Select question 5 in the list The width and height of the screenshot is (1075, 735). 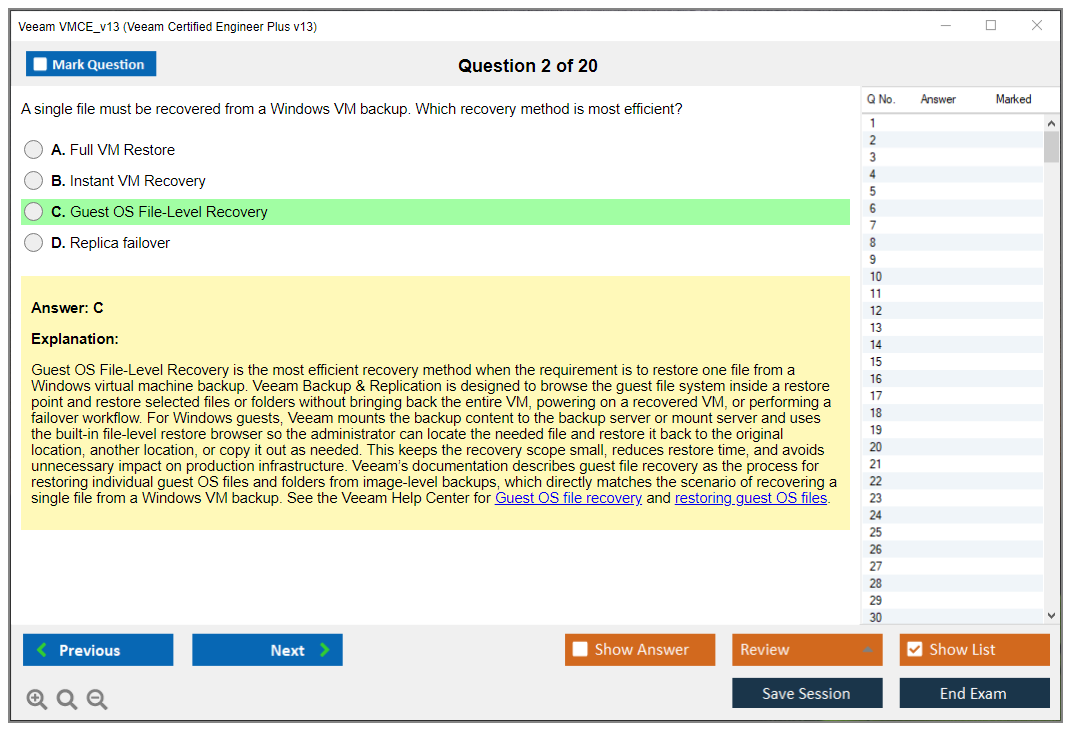pyautogui.click(x=952, y=191)
